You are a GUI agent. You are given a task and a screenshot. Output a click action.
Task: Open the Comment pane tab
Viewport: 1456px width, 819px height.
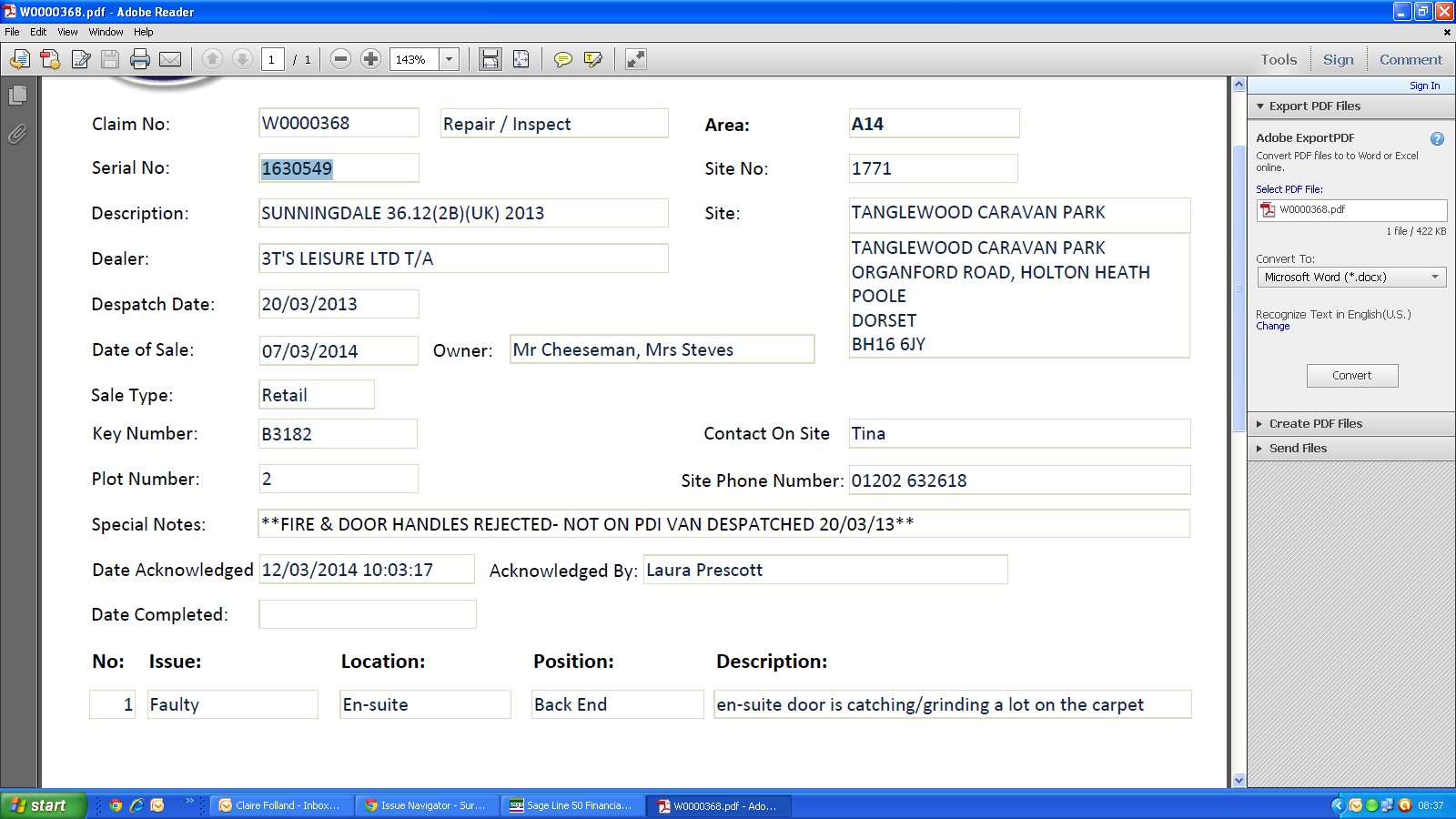(1410, 60)
